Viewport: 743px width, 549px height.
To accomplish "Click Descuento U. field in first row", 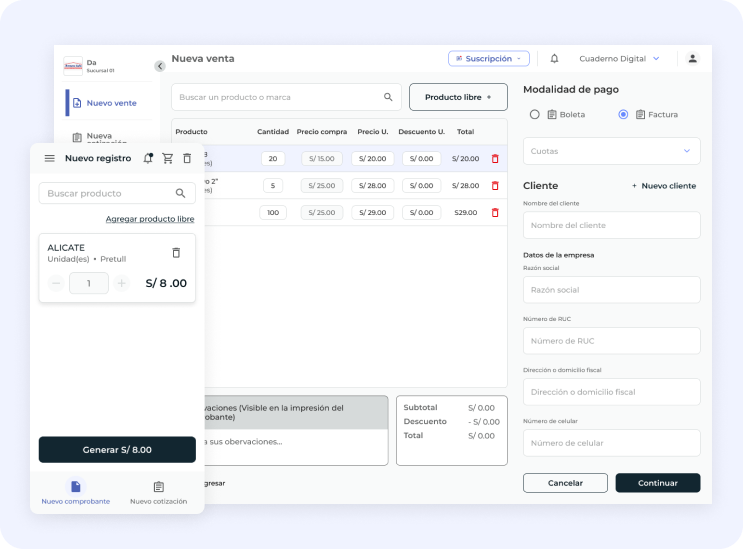I will pos(421,159).
